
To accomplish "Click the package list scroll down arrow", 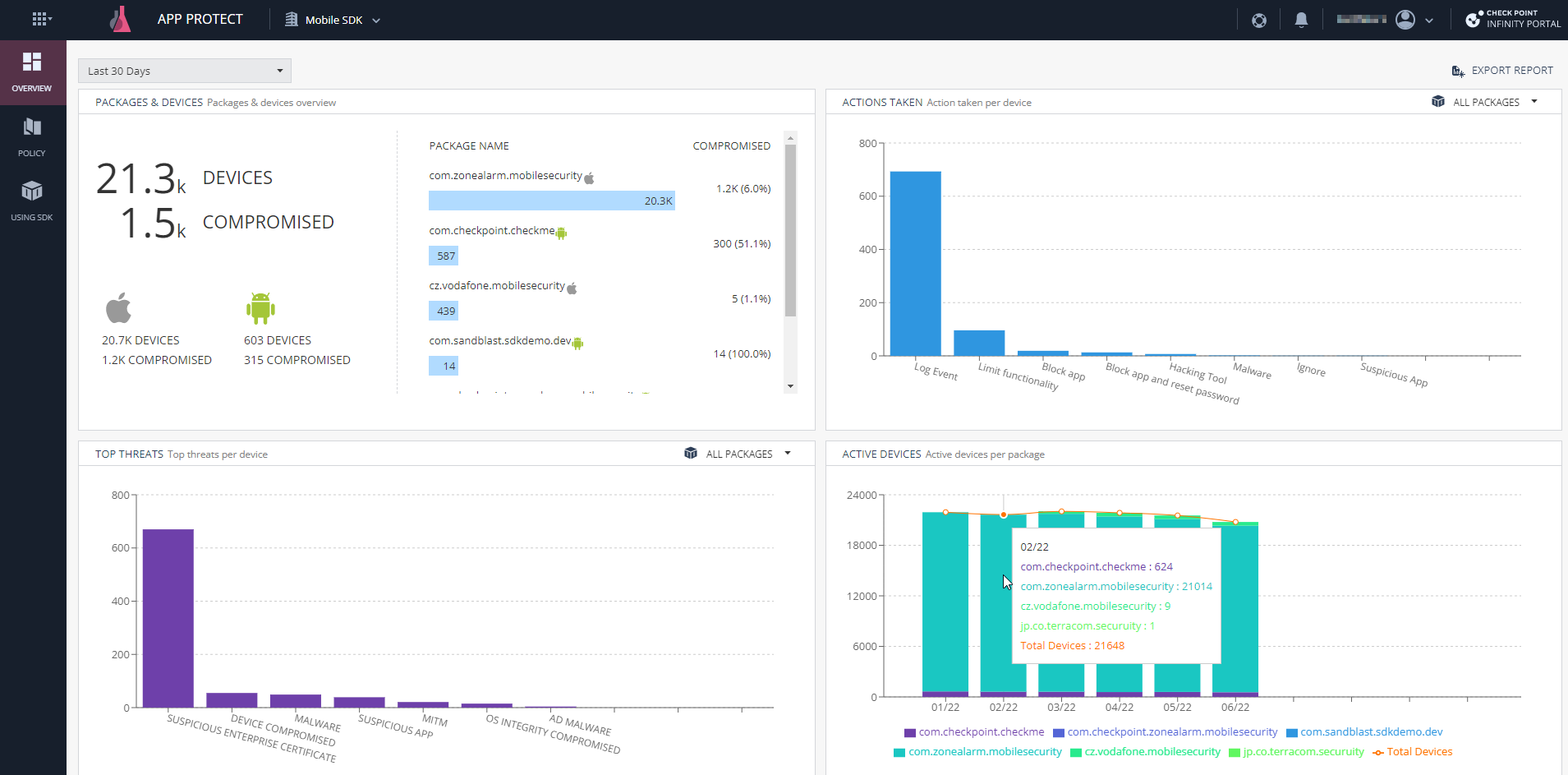I will coord(790,386).
